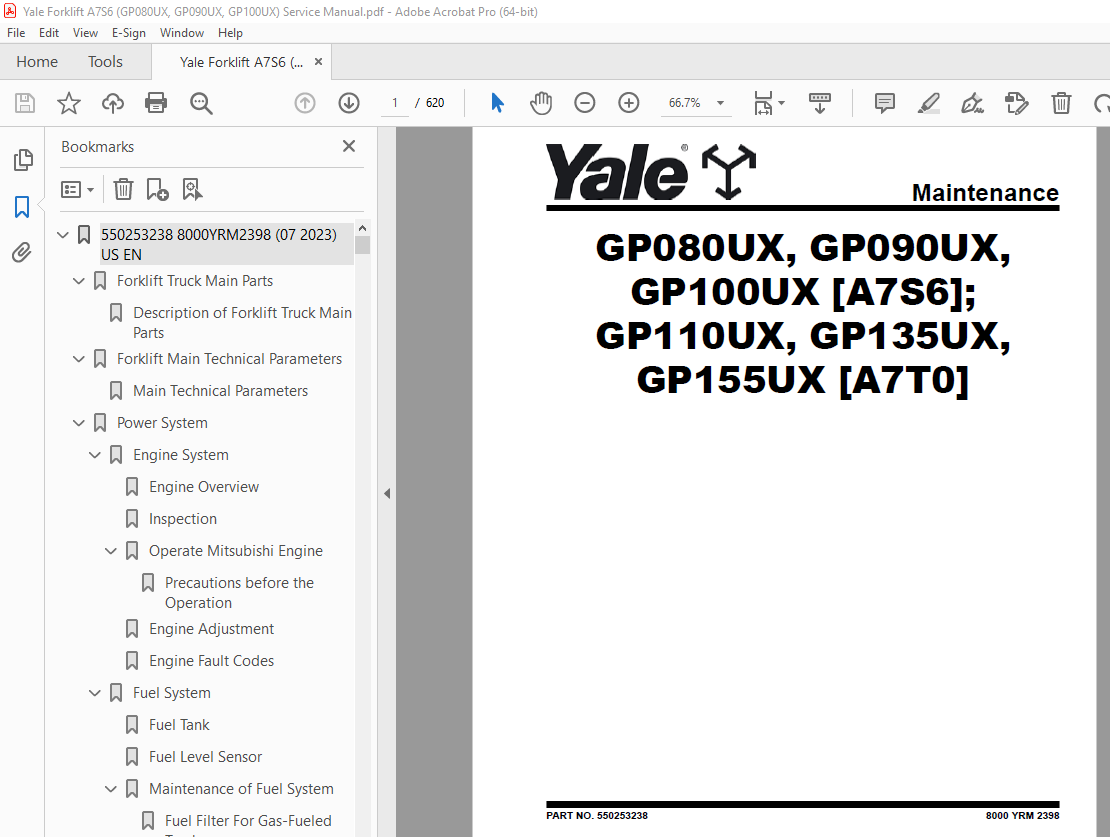Click the bookmarks scrollbar up arrow

pyautogui.click(x=362, y=229)
